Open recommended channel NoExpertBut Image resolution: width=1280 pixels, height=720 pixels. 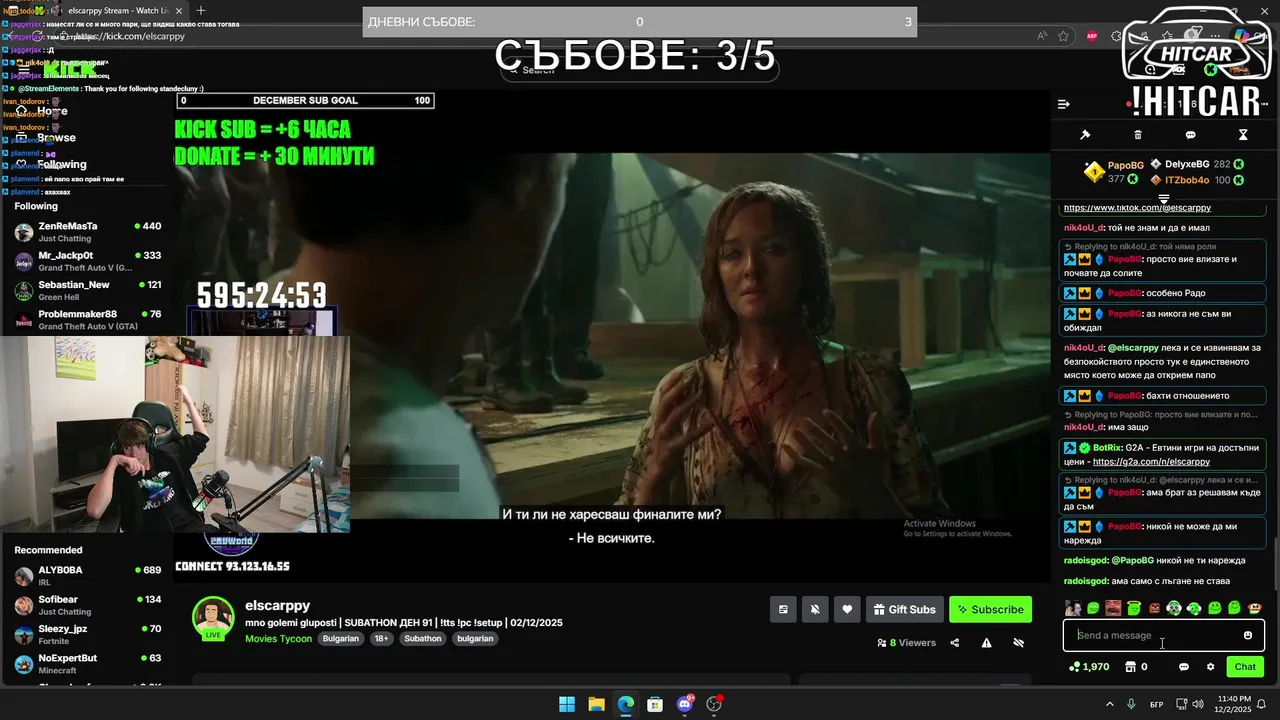point(87,663)
